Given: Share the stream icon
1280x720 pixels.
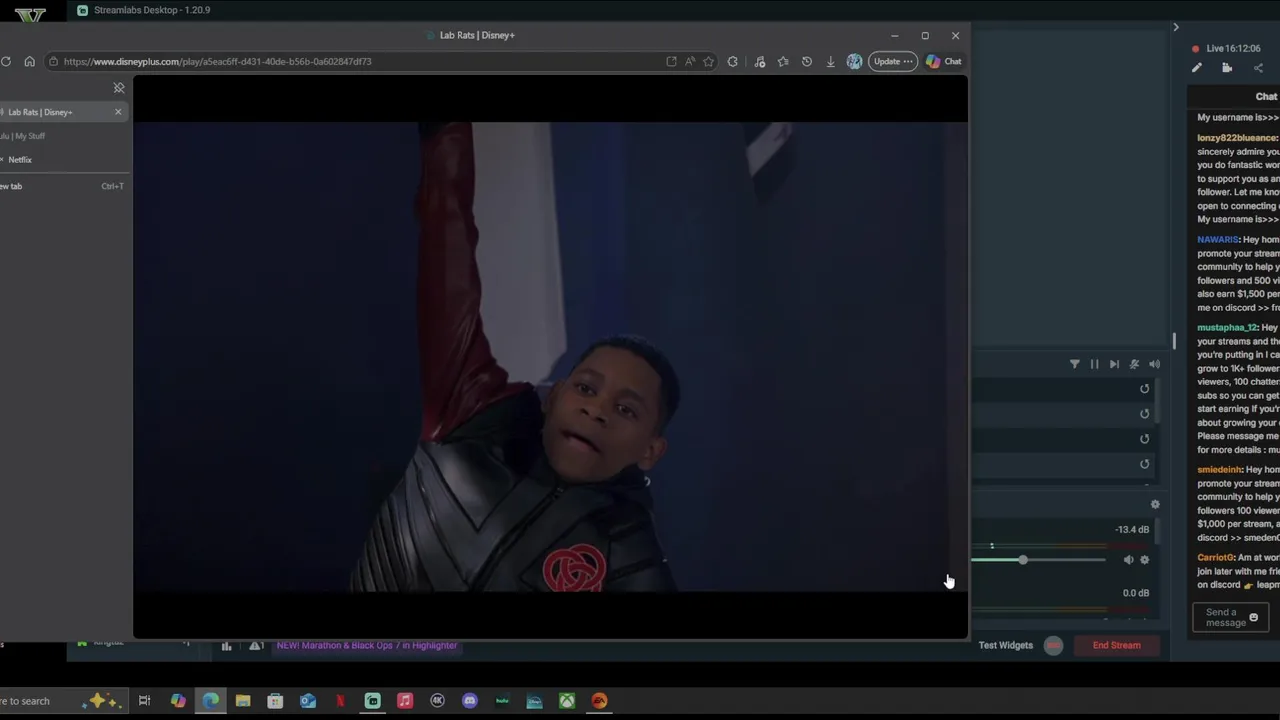Looking at the screenshot, I should point(1258,68).
